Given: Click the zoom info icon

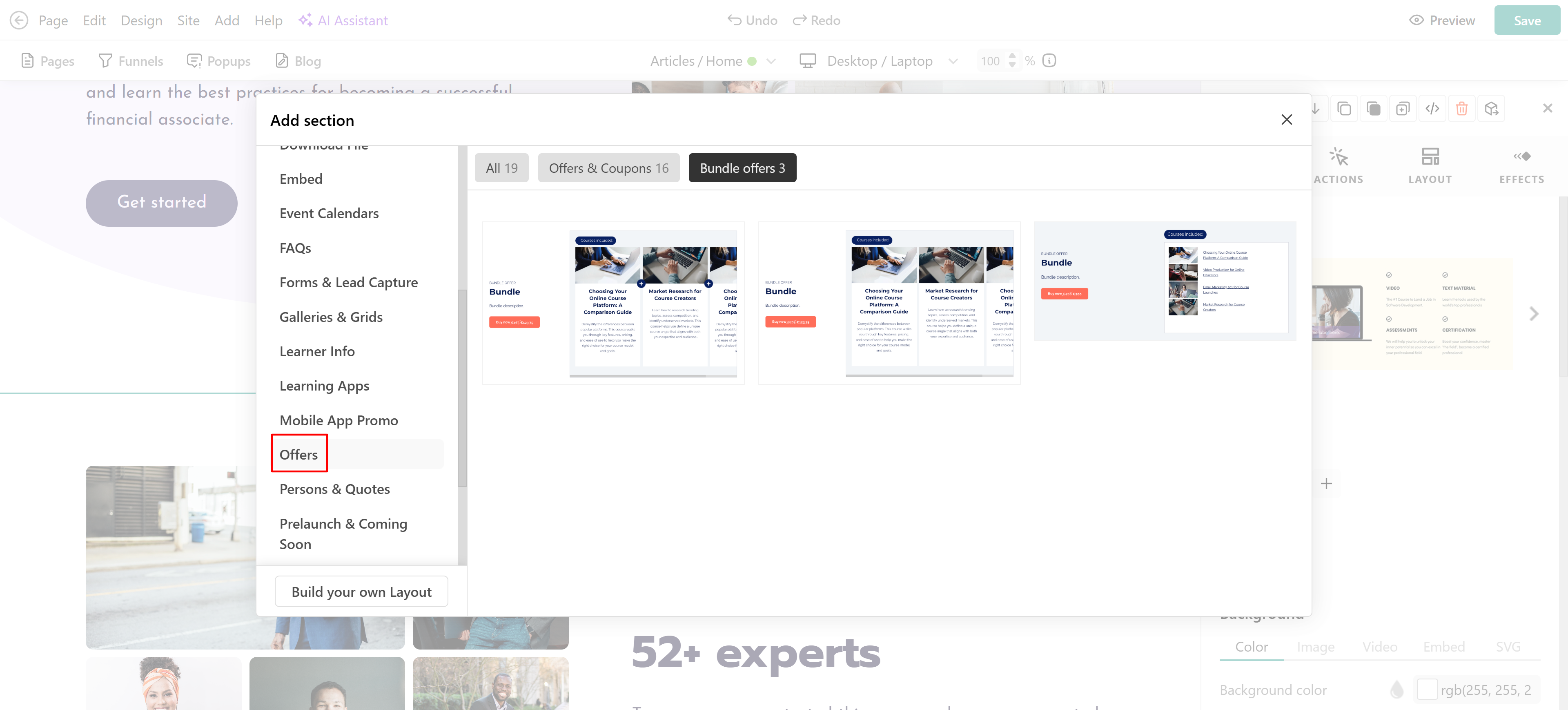Looking at the screenshot, I should [x=1049, y=60].
